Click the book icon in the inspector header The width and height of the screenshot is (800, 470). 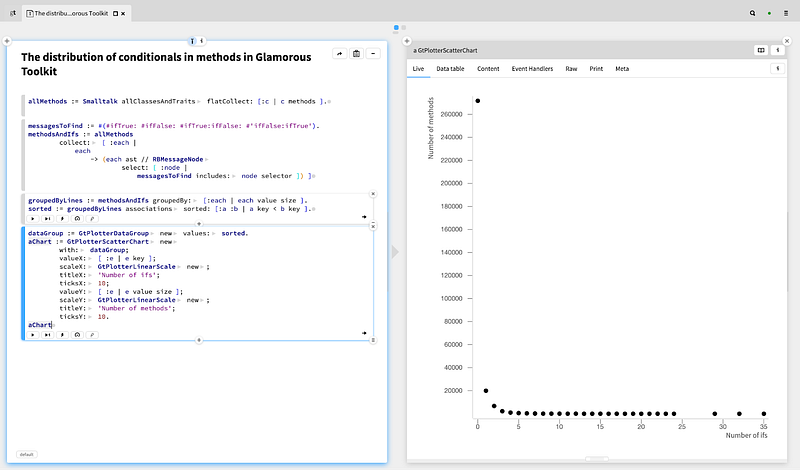pos(761,49)
